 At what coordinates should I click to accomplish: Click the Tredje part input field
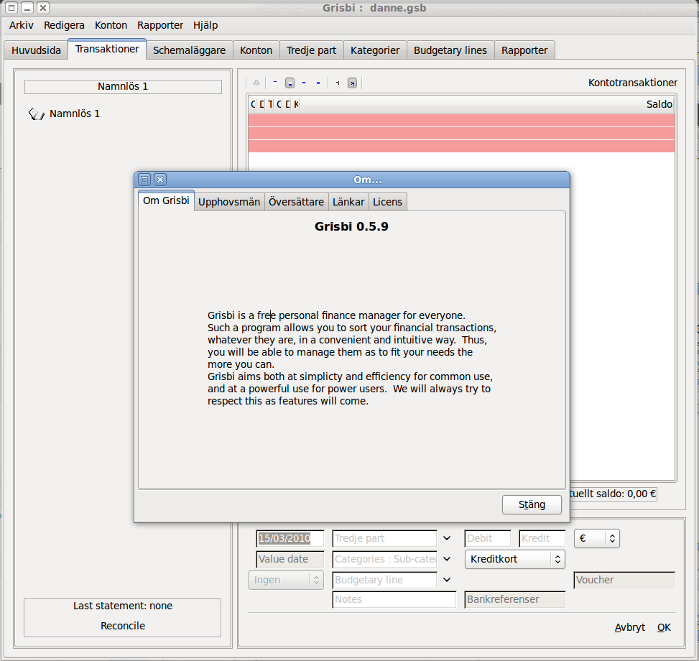pyautogui.click(x=385, y=538)
